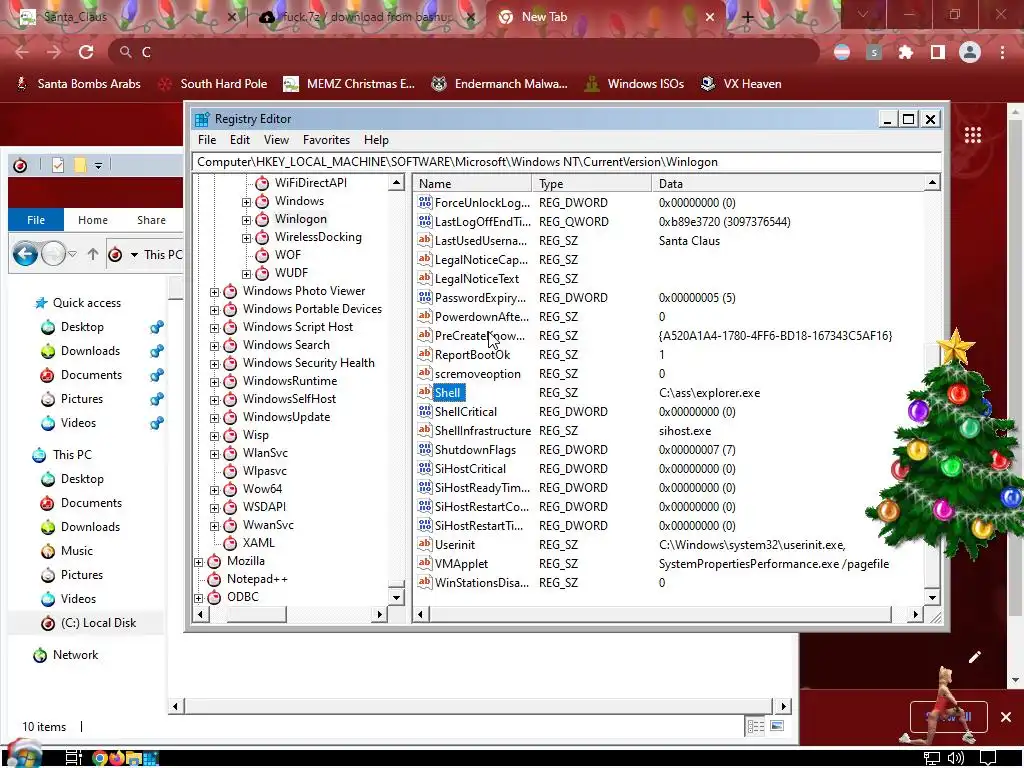Expand the WirelessDocking key
This screenshot has width=1024, height=768.
246,238
